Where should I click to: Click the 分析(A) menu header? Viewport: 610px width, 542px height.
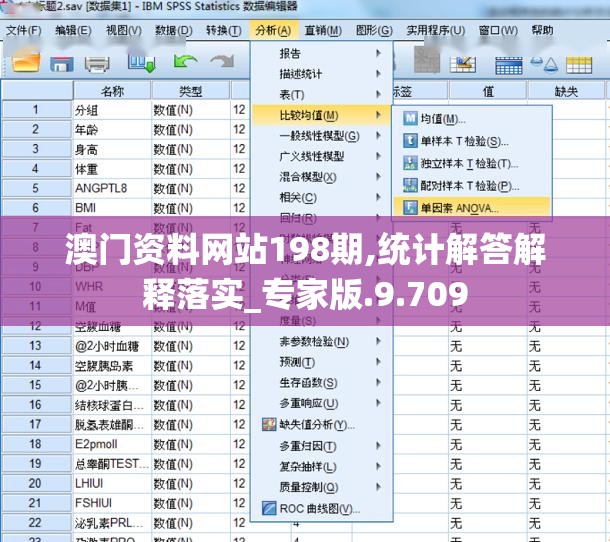pos(273,30)
